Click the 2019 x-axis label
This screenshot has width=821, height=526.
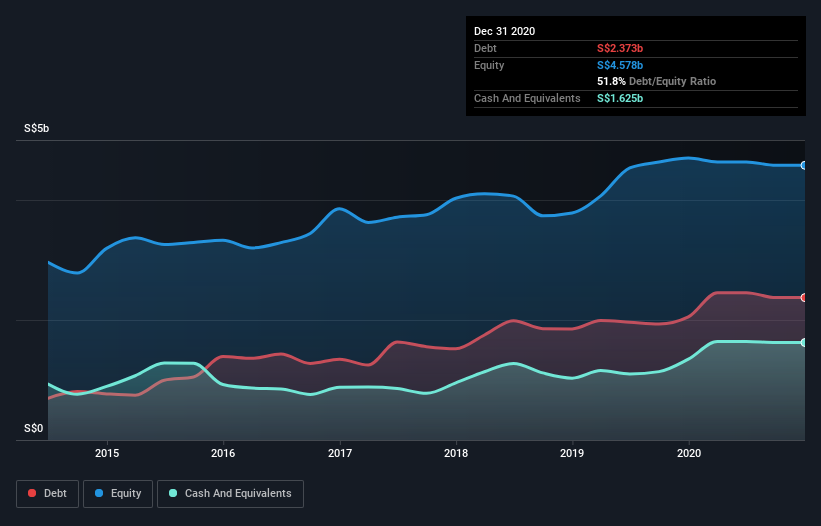(x=572, y=453)
